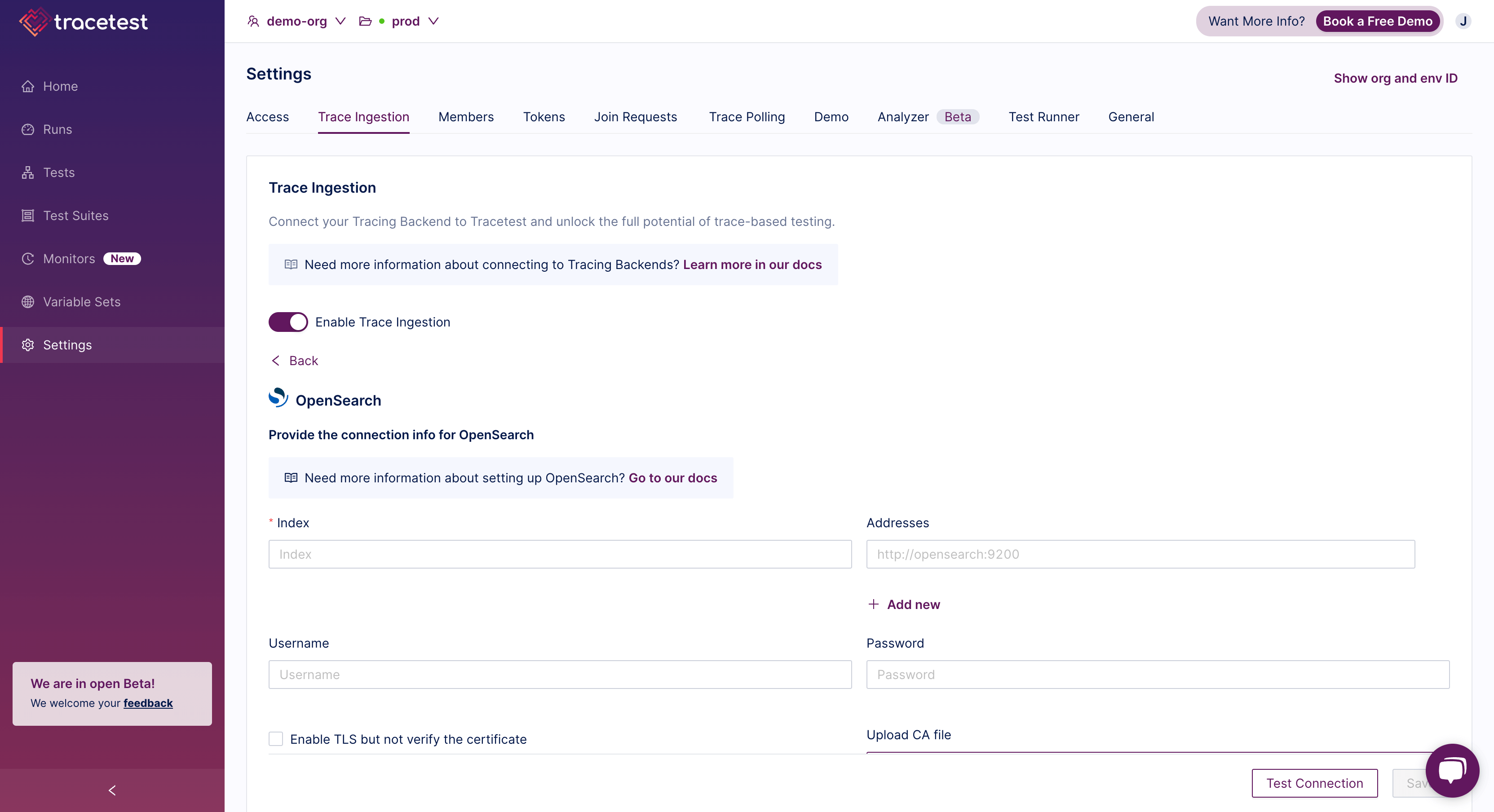Click the Variable Sets globe icon
This screenshot has height=812, width=1494.
pyautogui.click(x=28, y=302)
